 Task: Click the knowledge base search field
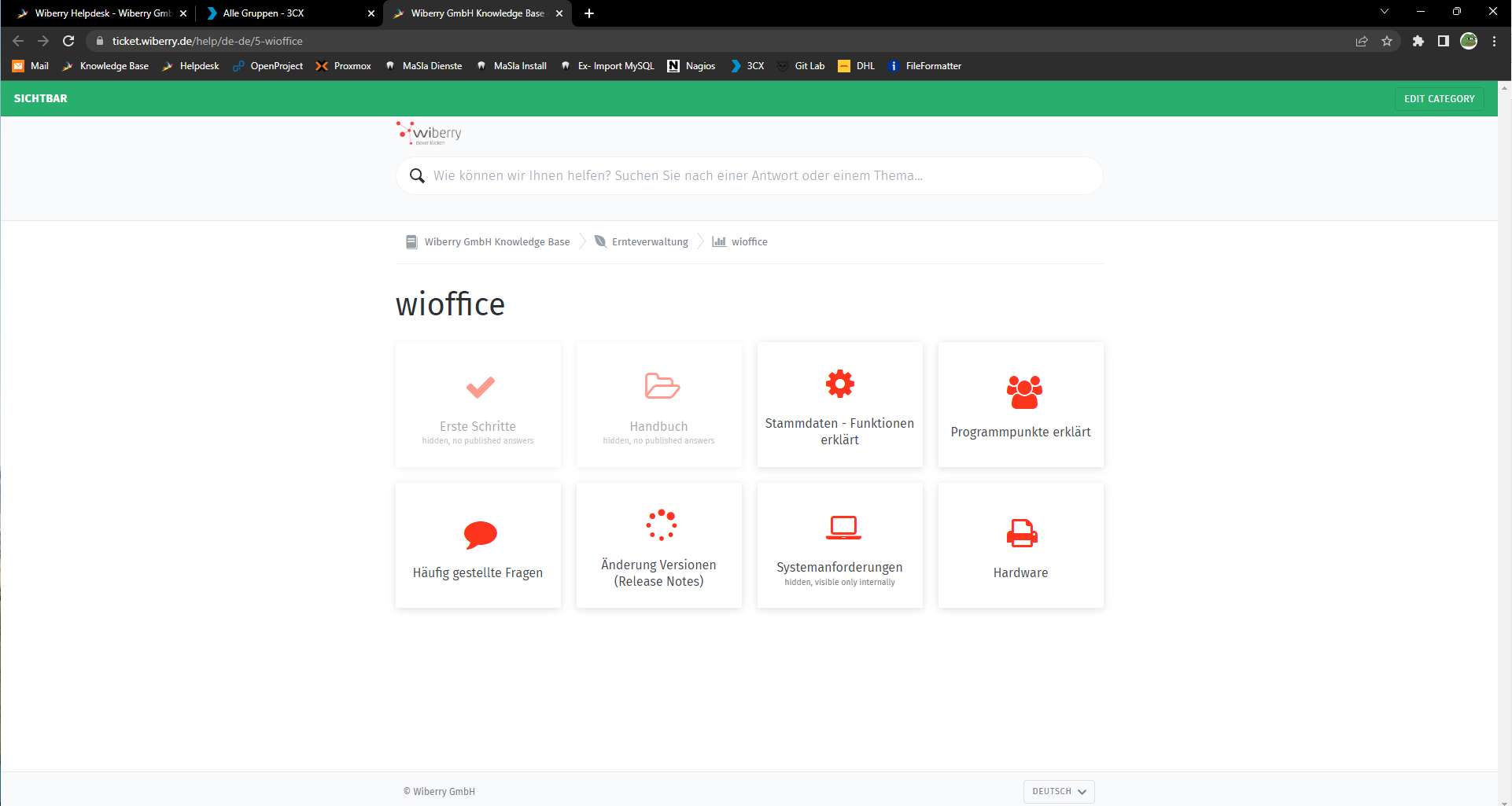click(x=749, y=175)
